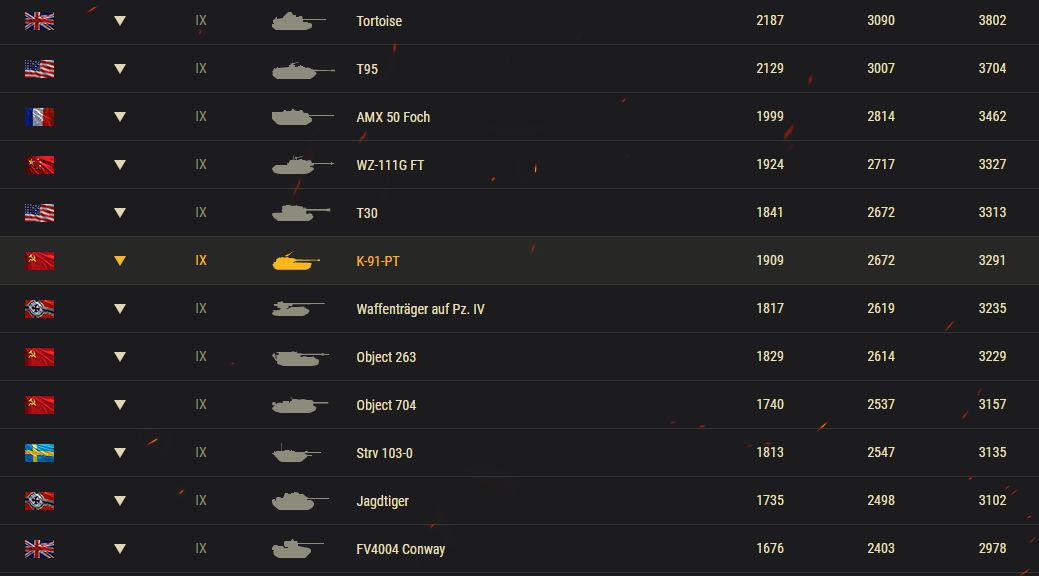1039x576 pixels.
Task: Click the Waffenträger auf Pz. IV tank icon
Action: (x=298, y=309)
